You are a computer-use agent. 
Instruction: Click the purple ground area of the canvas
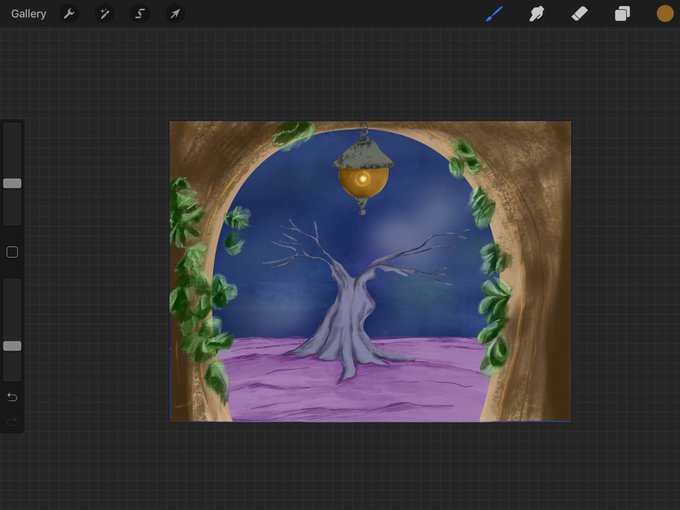pos(356,397)
